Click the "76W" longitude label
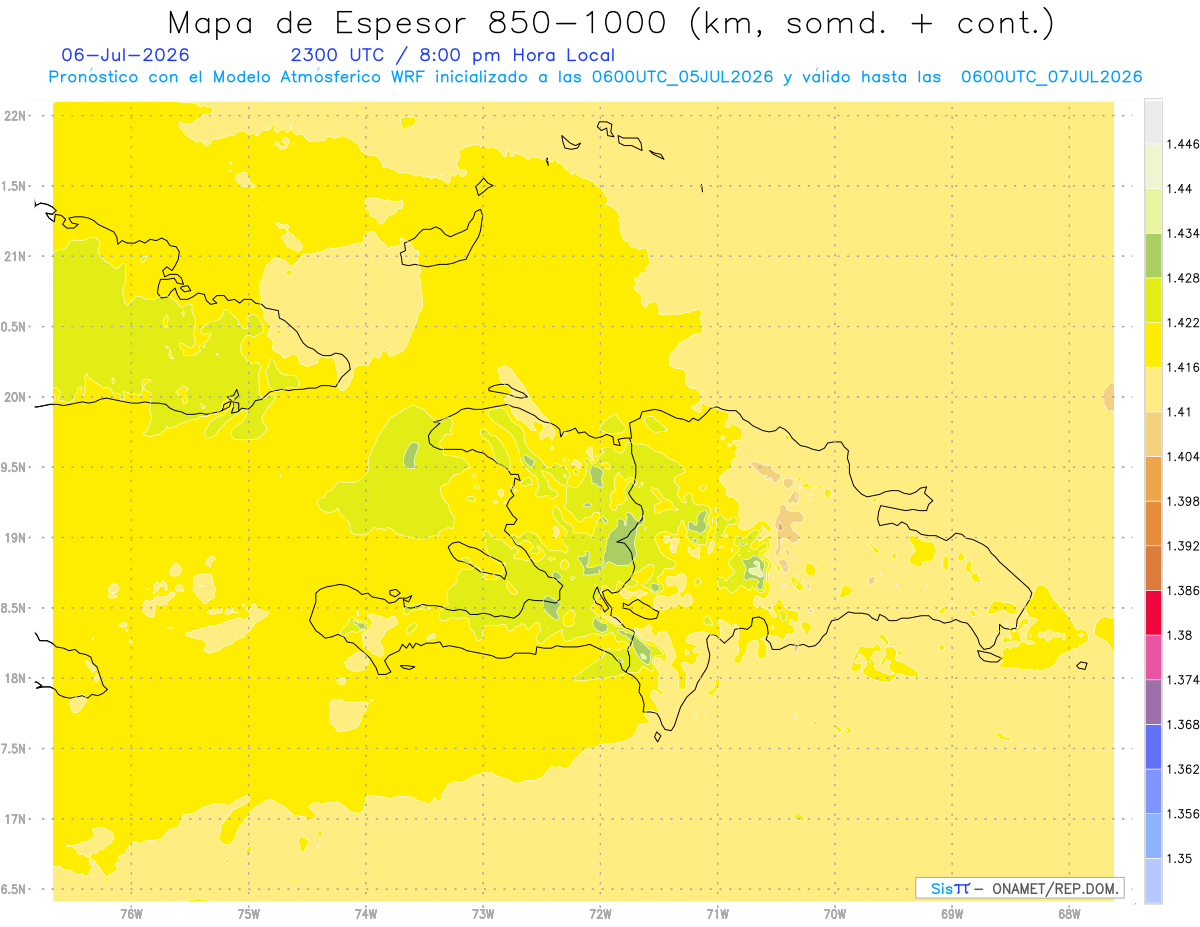Viewport: 1200px width, 927px height. pyautogui.click(x=131, y=914)
